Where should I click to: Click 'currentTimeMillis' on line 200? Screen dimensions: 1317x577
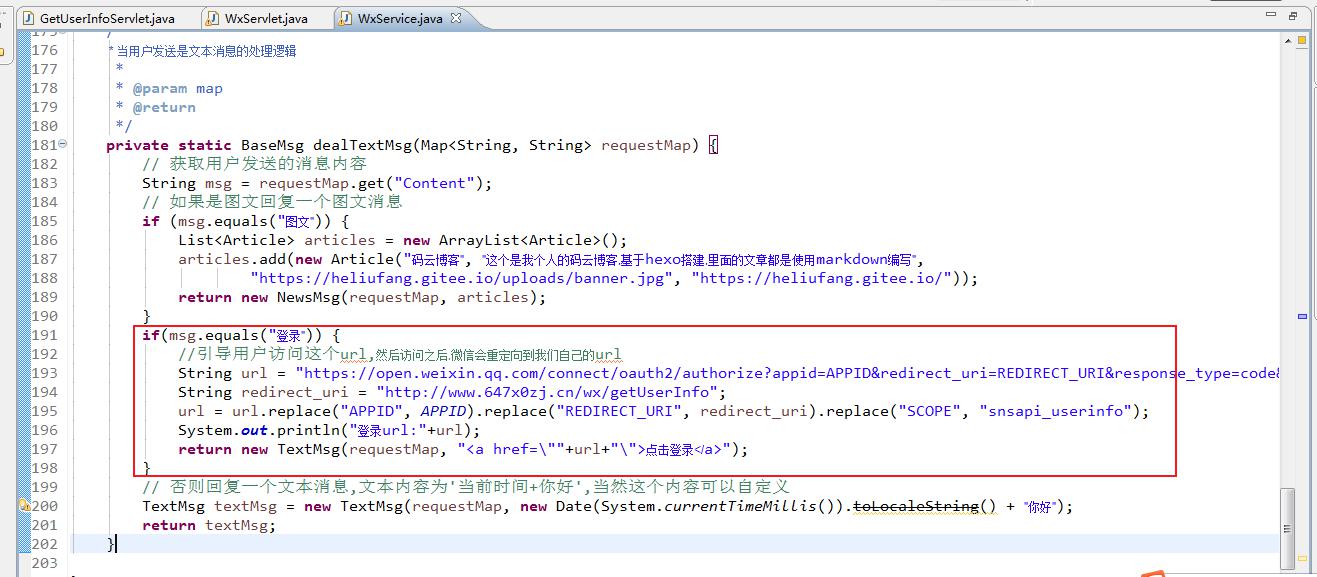pyautogui.click(x=742, y=506)
